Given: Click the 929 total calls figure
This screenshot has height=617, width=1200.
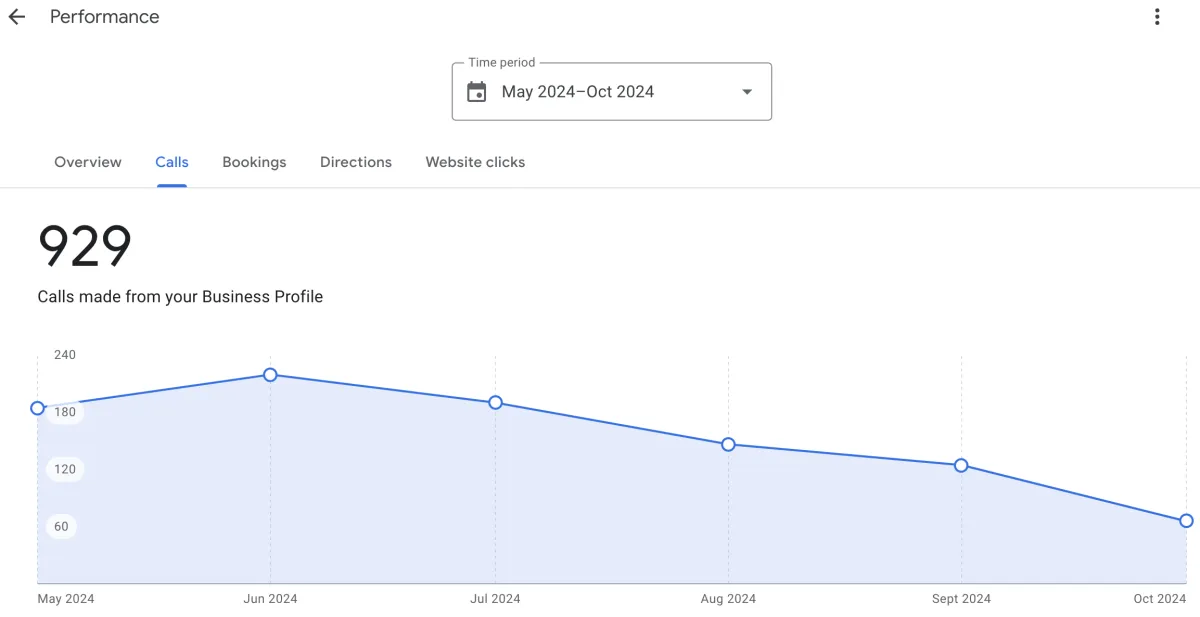Looking at the screenshot, I should click(85, 247).
